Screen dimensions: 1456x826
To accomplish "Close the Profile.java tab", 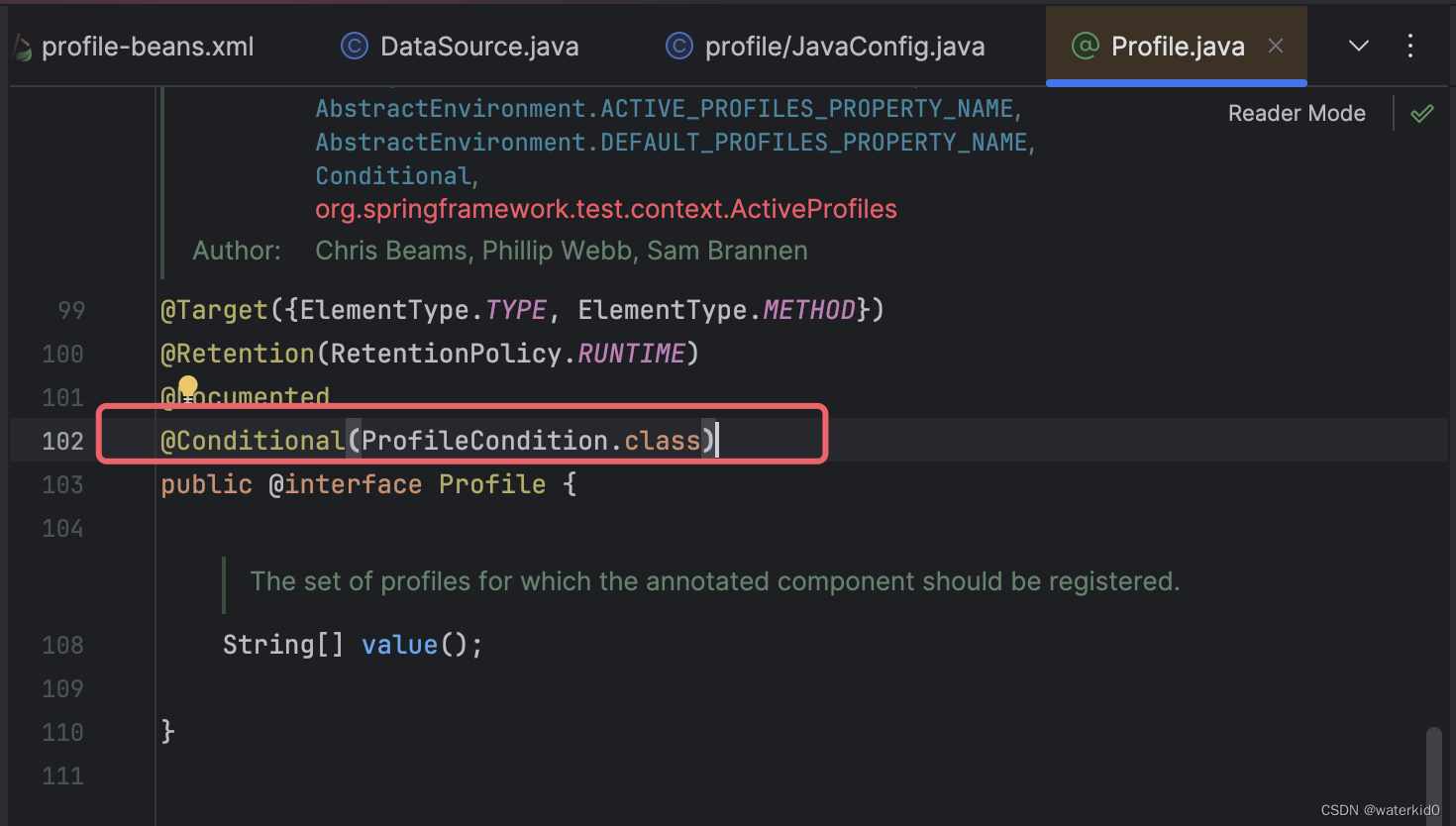I will click(x=1276, y=46).
